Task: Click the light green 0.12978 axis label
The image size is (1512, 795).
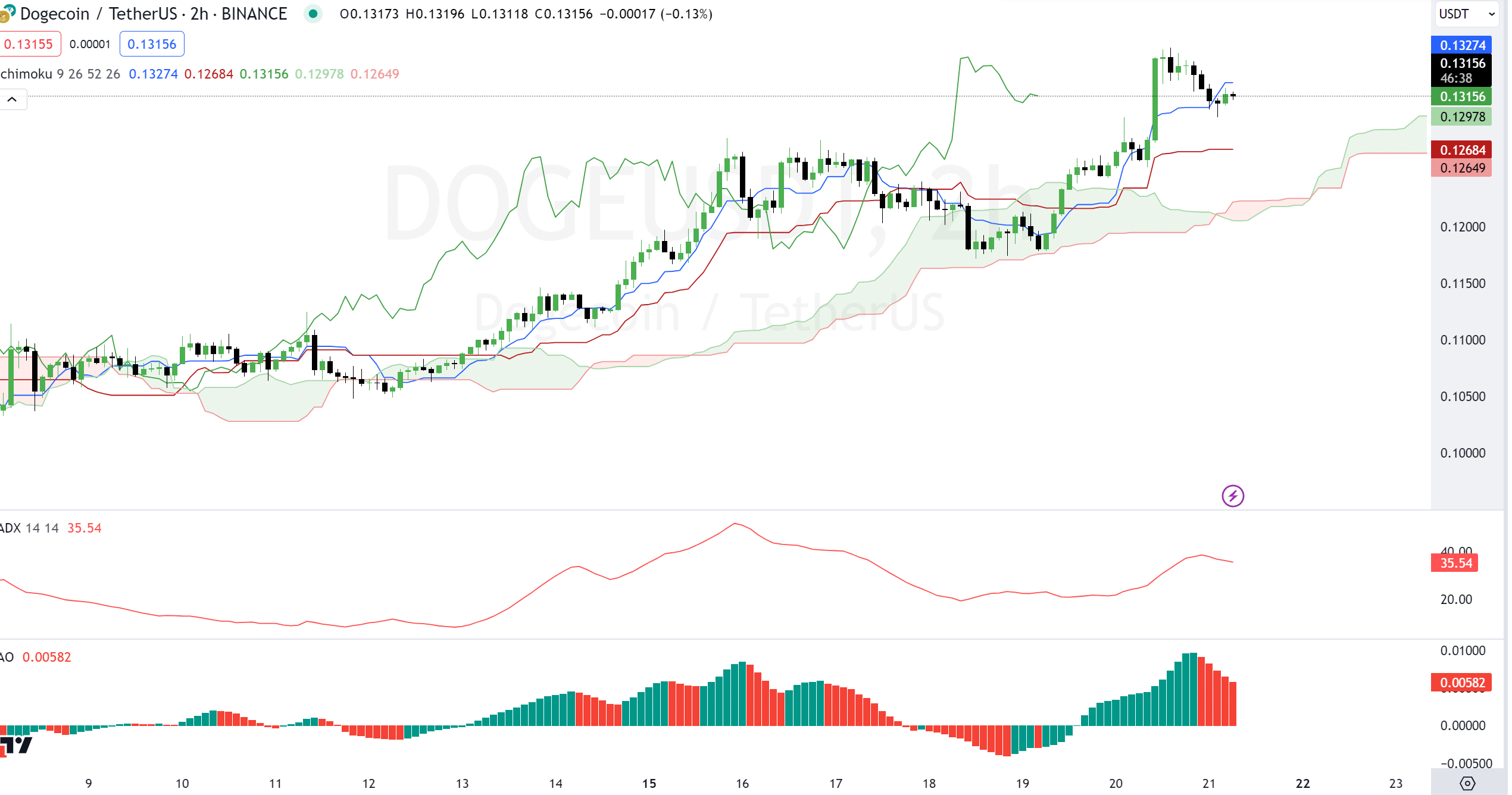Action: tap(1461, 117)
